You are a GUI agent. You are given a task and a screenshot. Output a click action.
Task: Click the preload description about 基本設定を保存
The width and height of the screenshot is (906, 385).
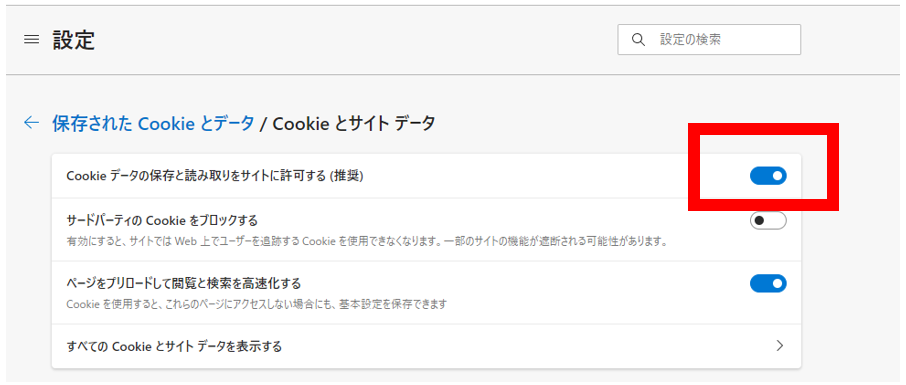coord(257,304)
